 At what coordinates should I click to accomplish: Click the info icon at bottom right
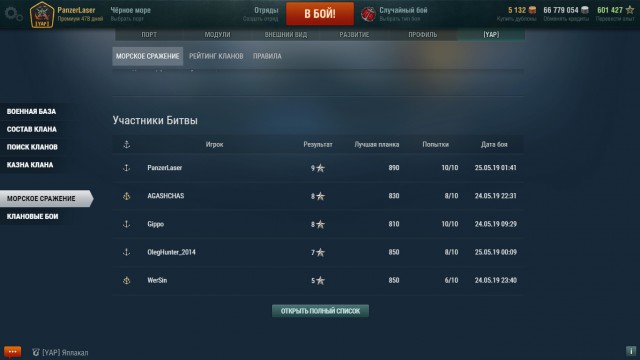(x=631, y=351)
